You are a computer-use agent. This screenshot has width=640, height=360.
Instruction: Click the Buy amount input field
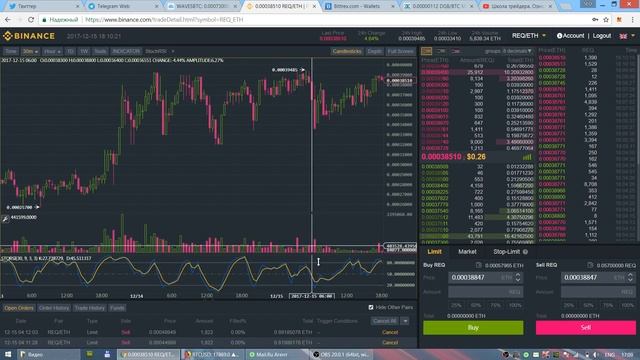(x=485, y=292)
